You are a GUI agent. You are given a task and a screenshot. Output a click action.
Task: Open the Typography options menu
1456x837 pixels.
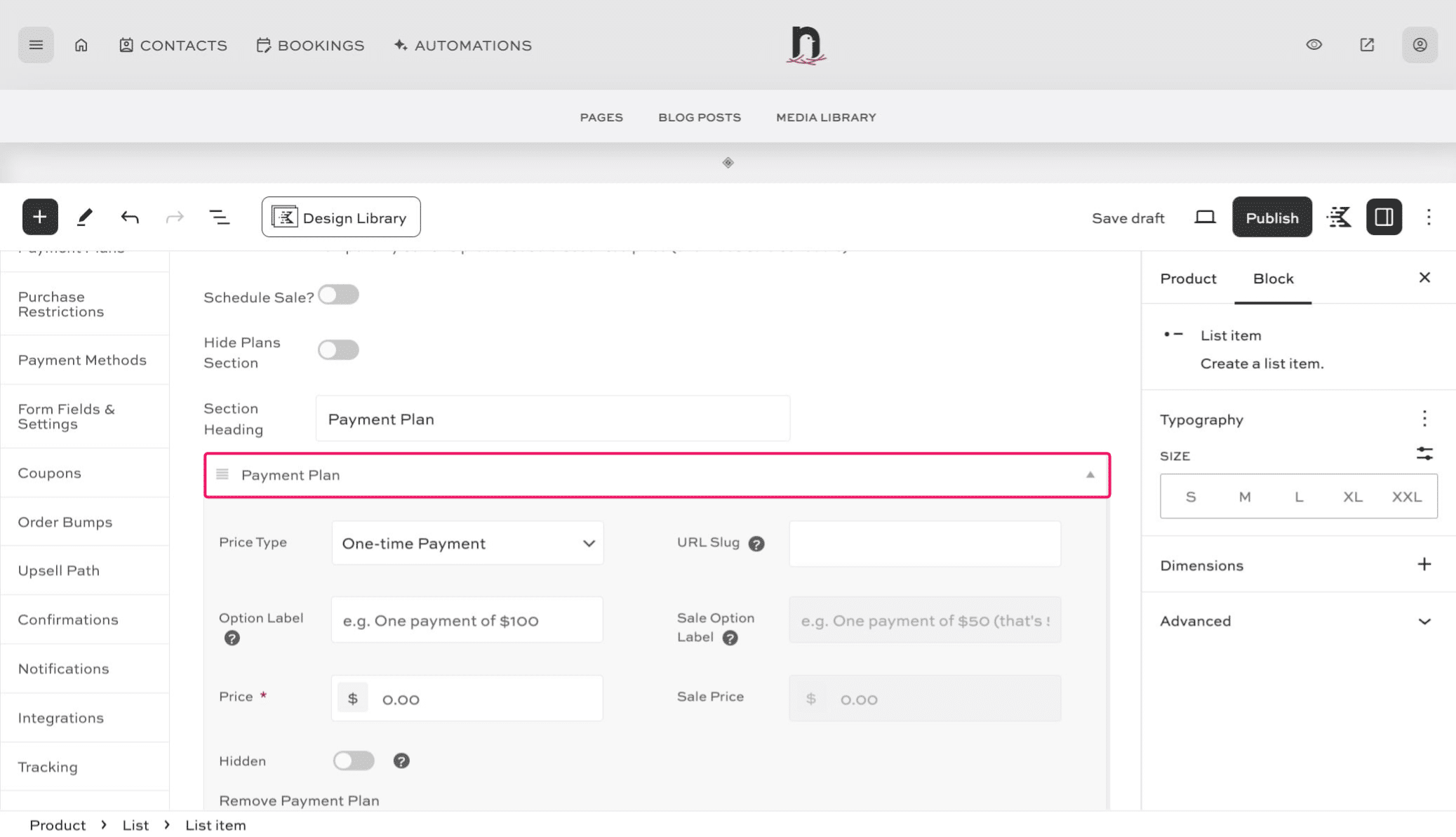coord(1424,418)
